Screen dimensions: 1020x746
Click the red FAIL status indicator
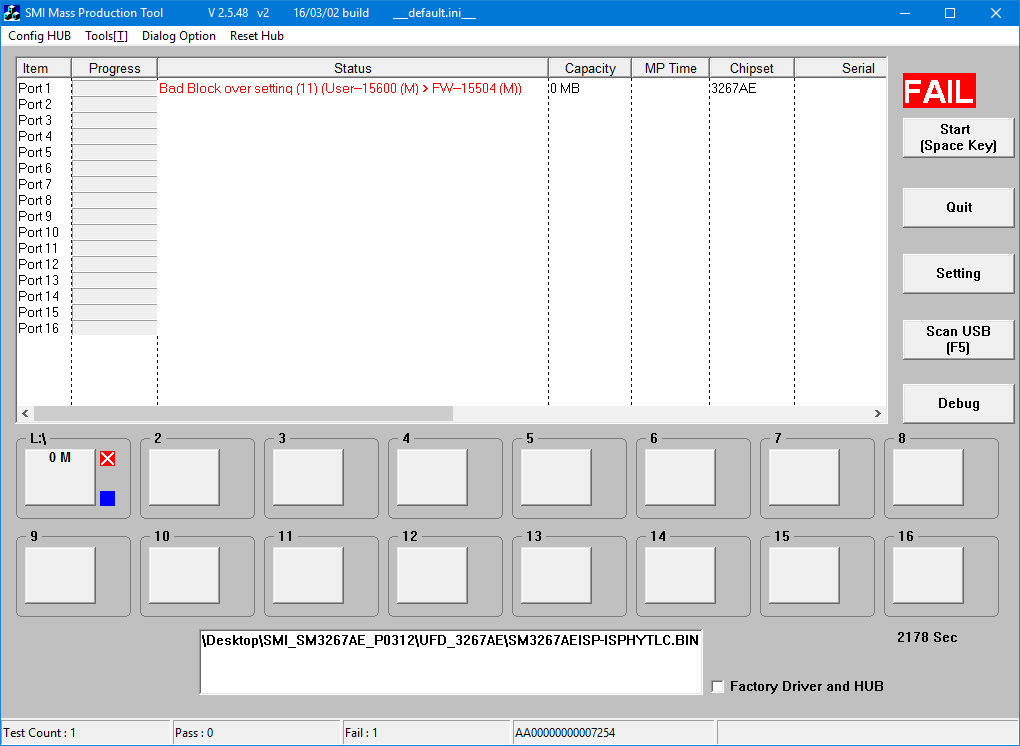pos(939,90)
